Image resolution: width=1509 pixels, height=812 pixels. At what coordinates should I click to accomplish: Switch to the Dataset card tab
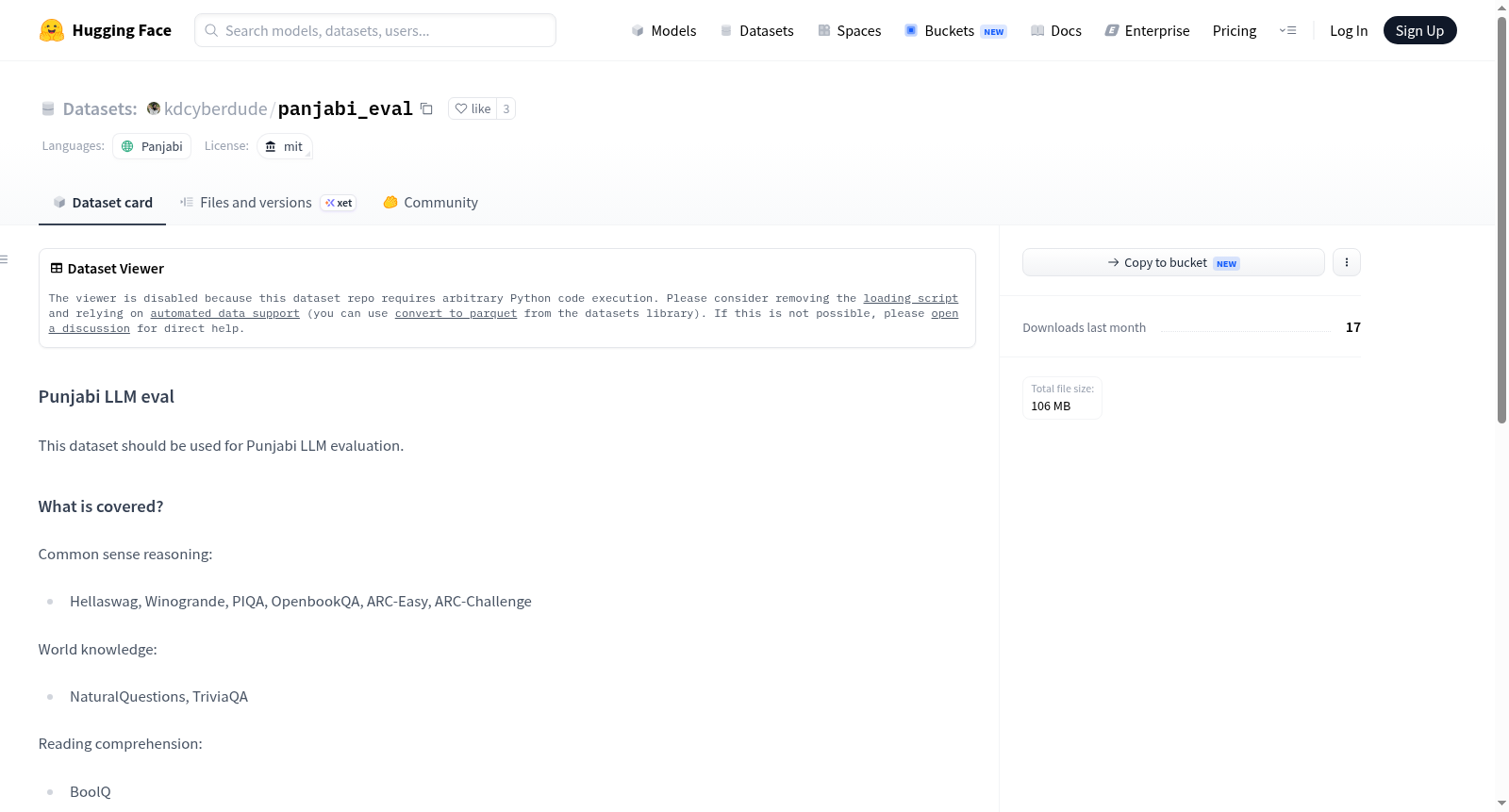102,202
